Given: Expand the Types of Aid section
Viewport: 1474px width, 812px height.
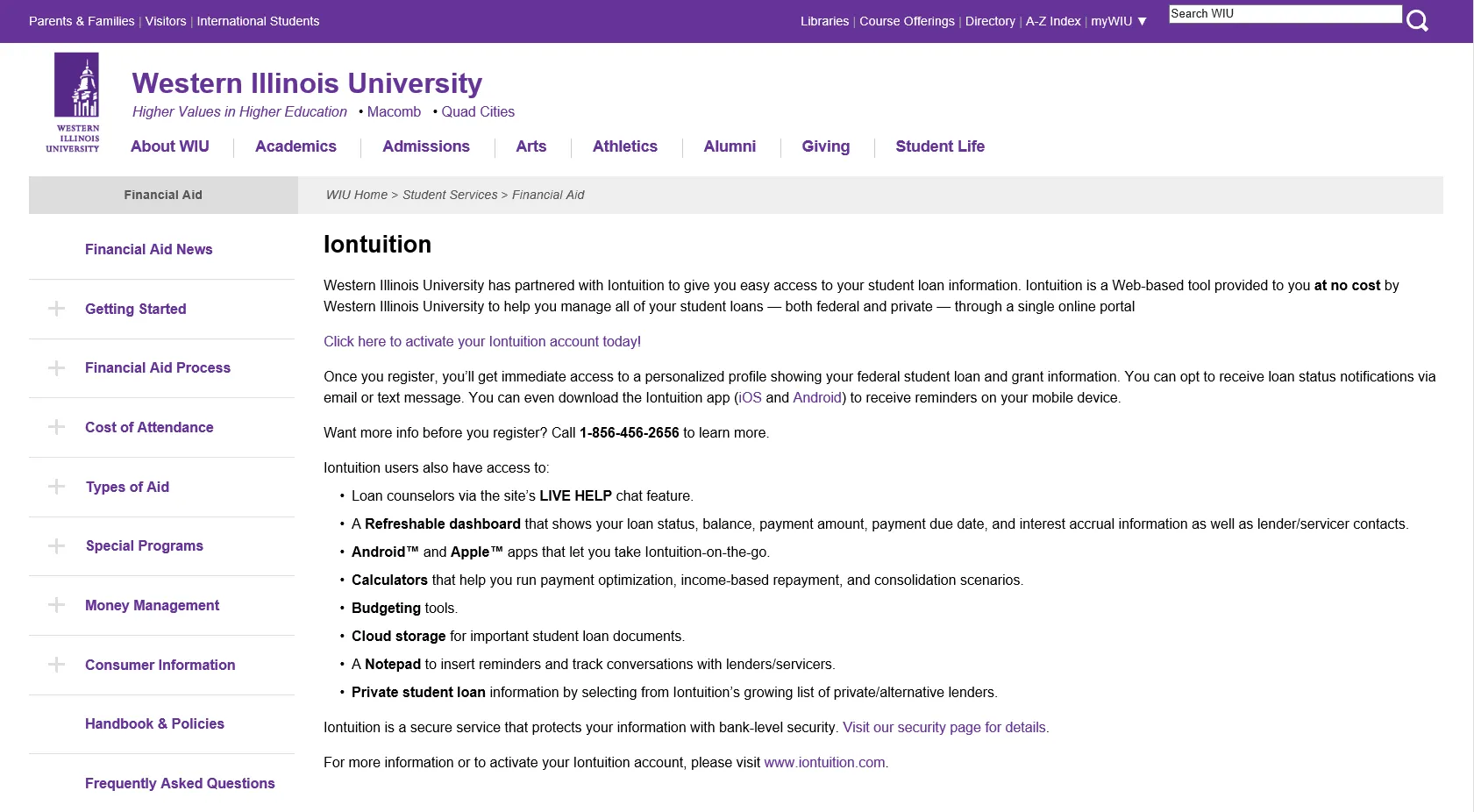Looking at the screenshot, I should [56, 487].
